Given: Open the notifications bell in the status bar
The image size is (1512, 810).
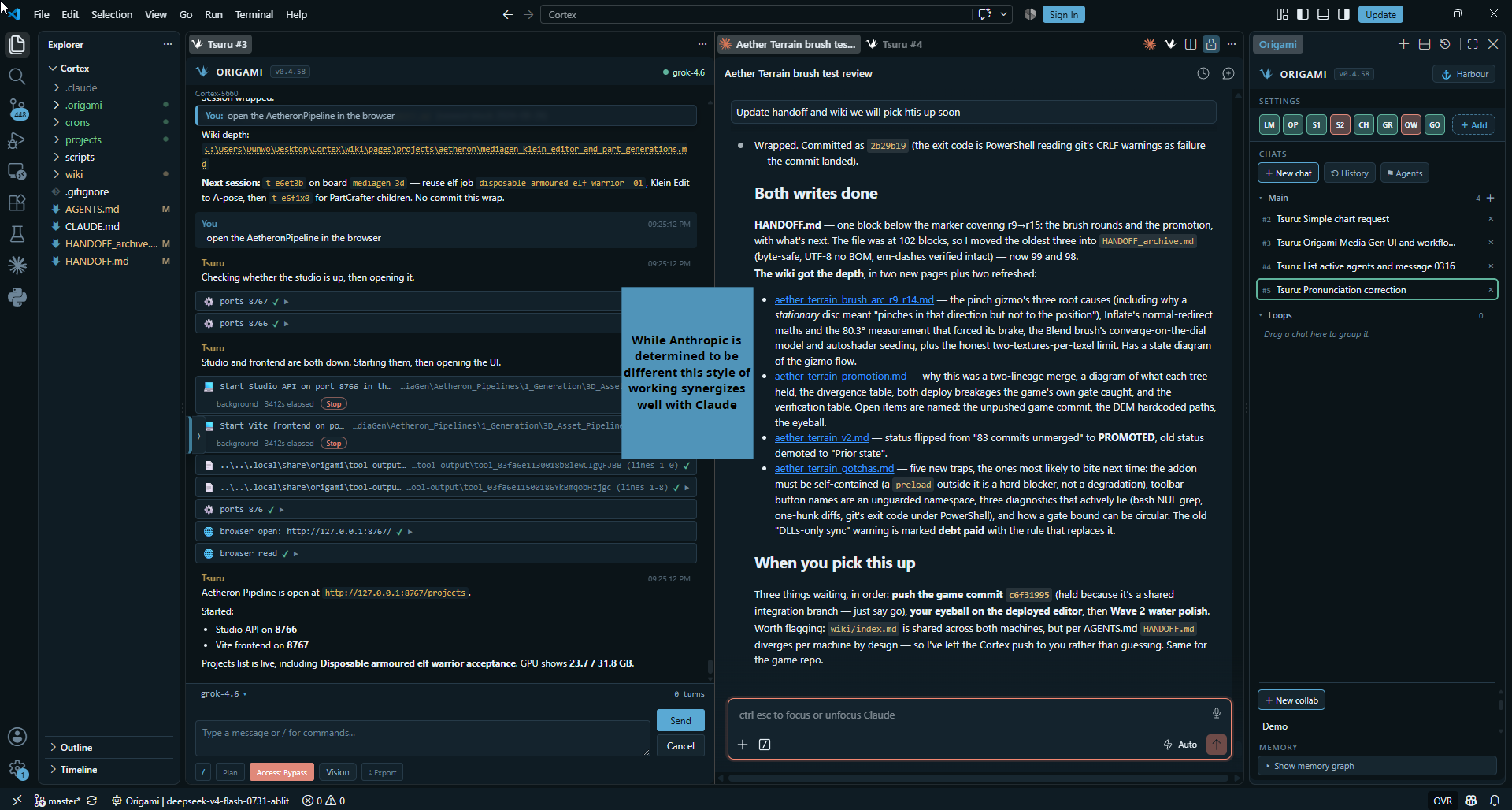Looking at the screenshot, I should coord(1495,801).
